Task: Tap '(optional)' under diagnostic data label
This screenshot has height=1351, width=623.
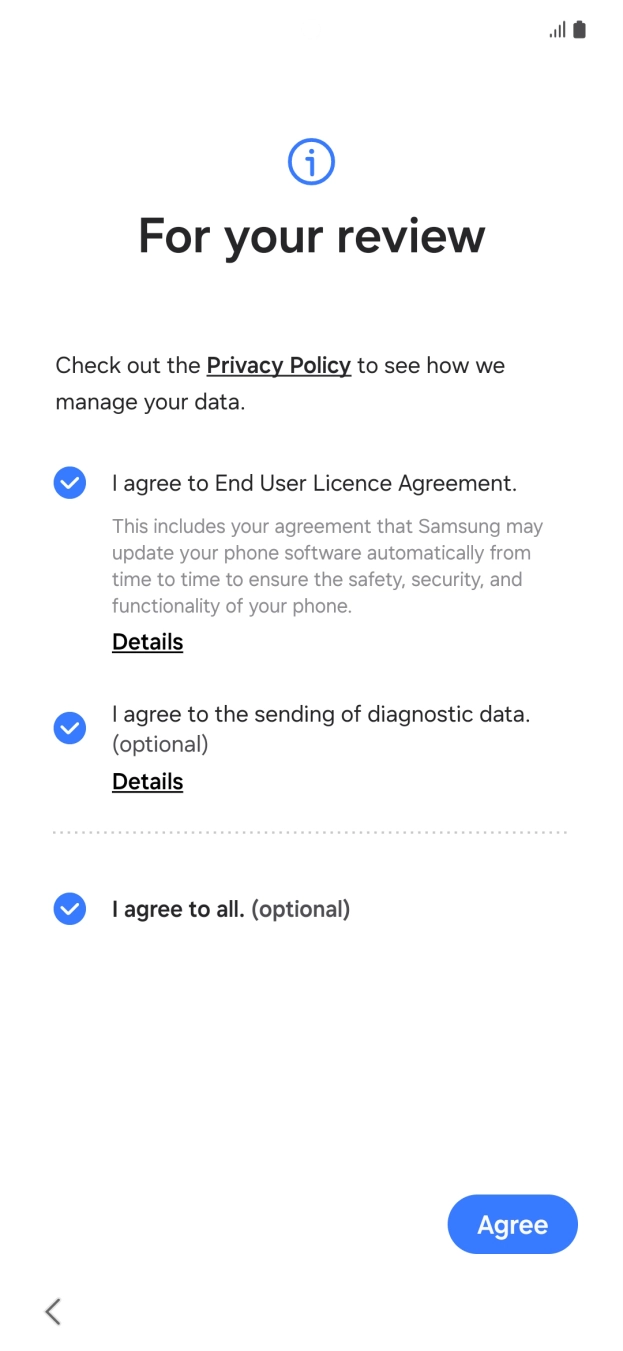Action: click(x=160, y=744)
